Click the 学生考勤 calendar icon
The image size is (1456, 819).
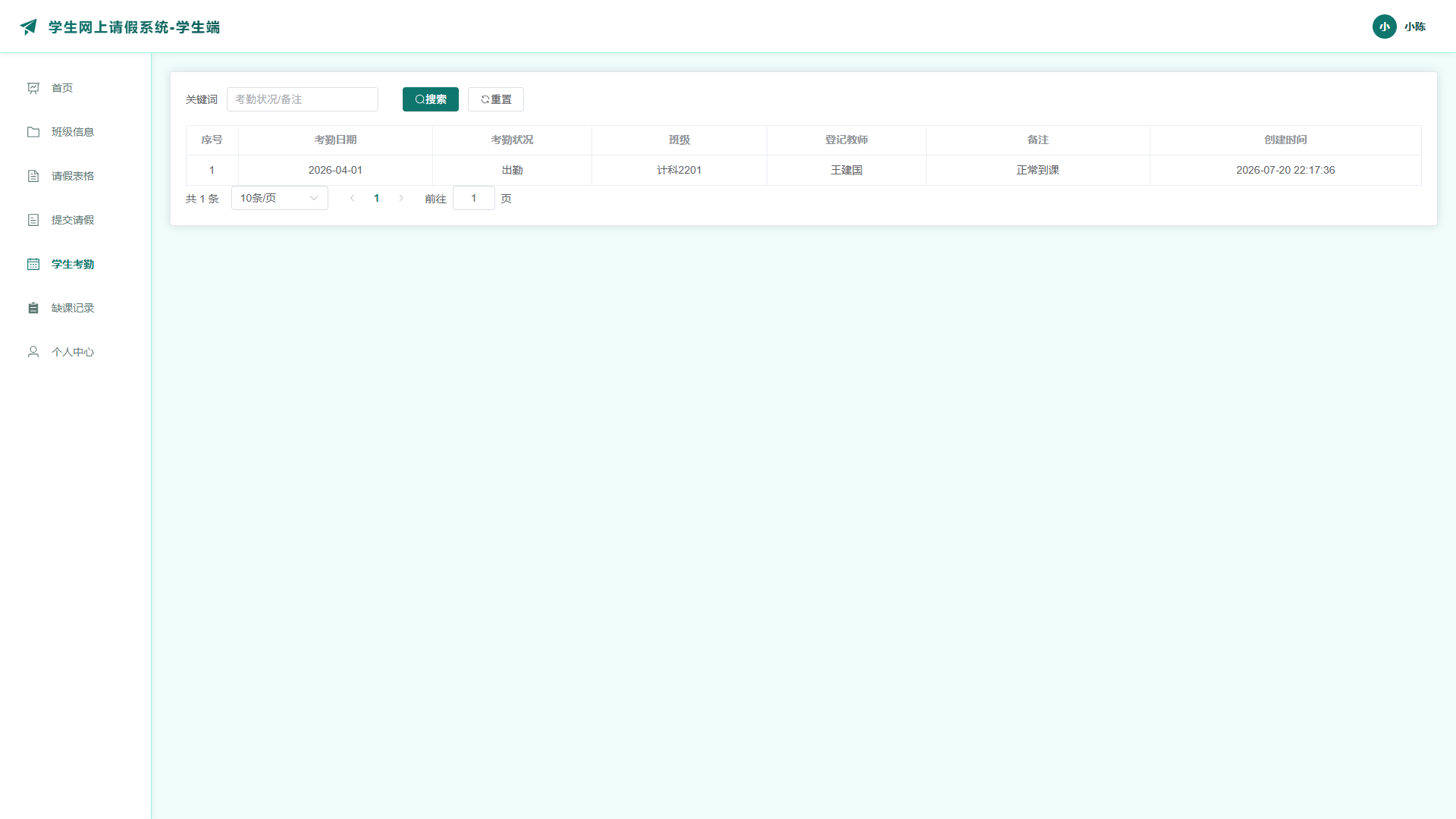[33, 264]
